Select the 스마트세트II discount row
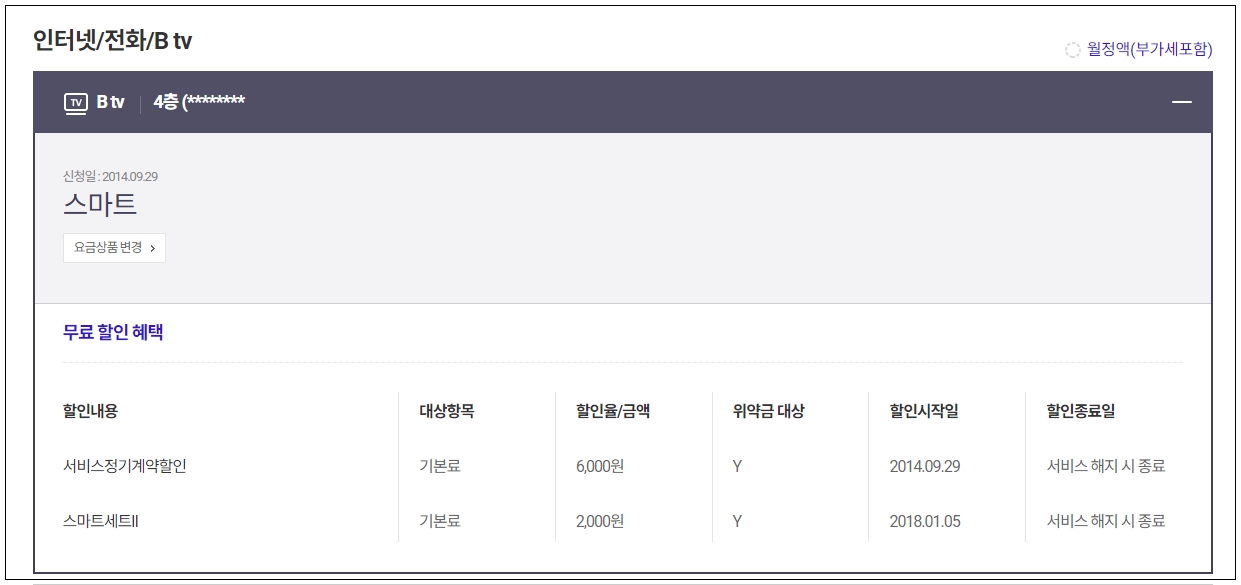1241x585 pixels. 101,521
